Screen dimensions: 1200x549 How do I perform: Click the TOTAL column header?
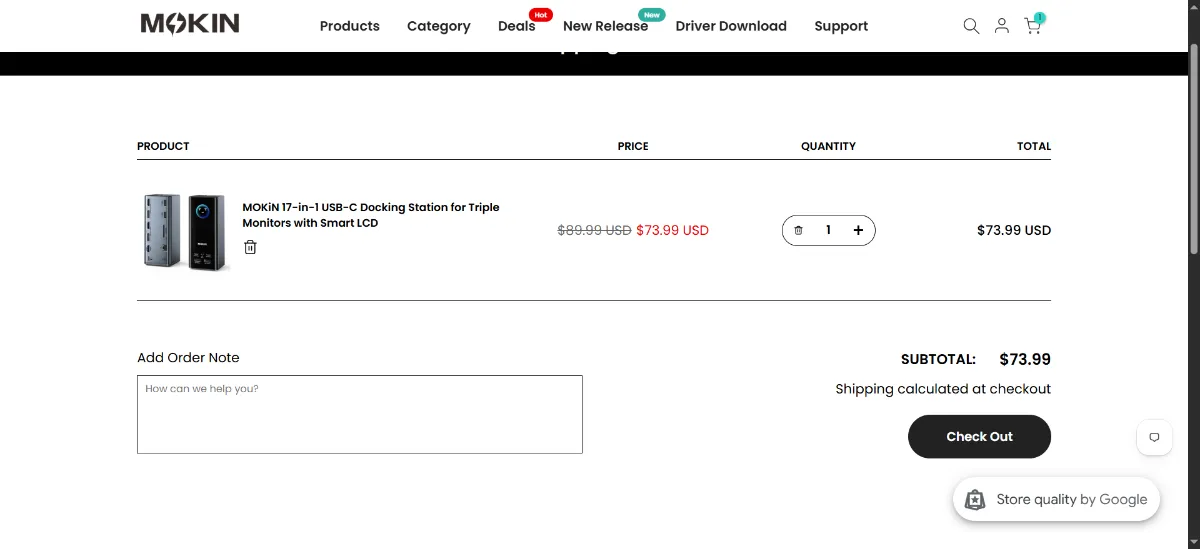1034,146
